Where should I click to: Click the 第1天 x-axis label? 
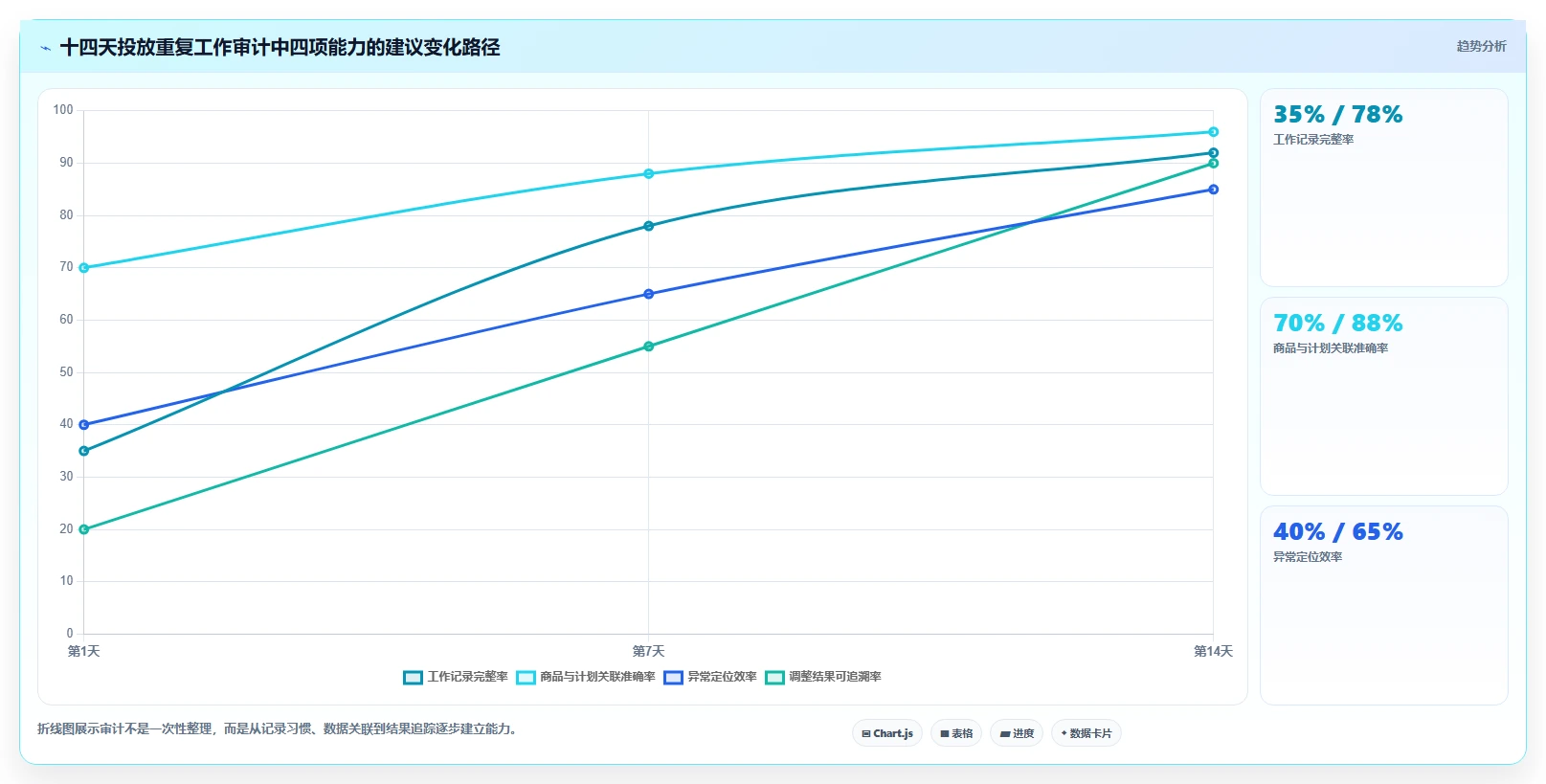click(x=84, y=651)
